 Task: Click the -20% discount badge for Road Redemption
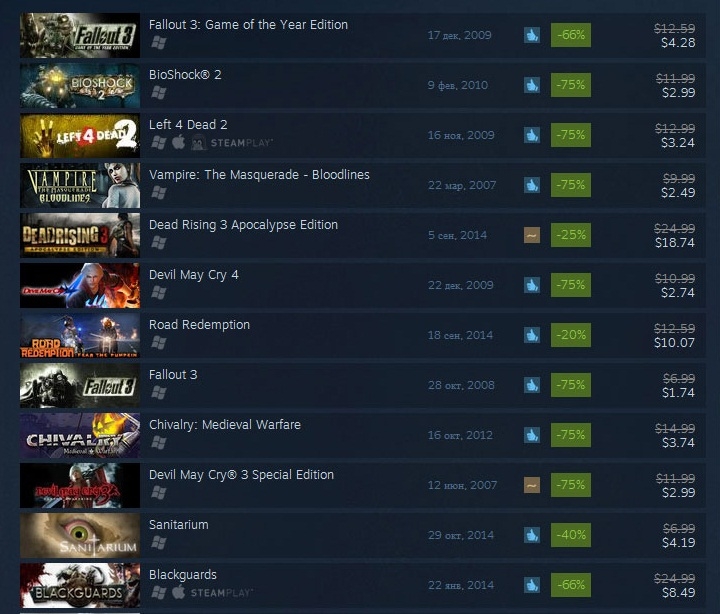pyautogui.click(x=571, y=335)
